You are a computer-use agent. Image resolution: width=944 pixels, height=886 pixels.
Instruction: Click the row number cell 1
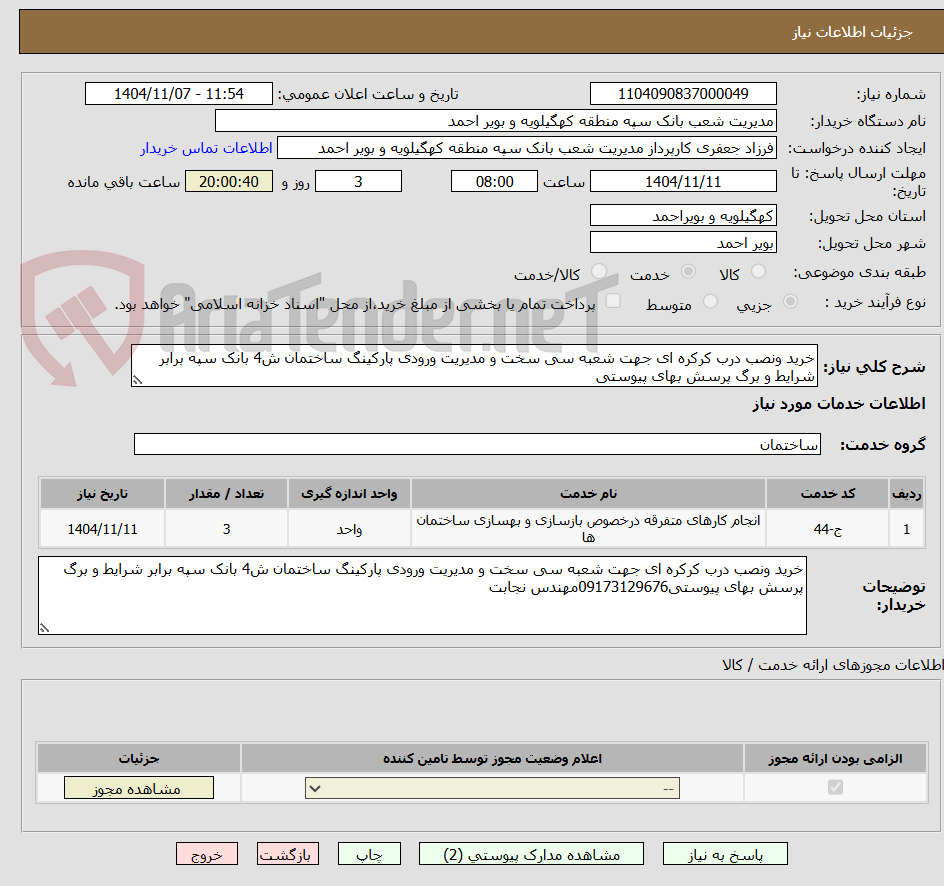907,529
